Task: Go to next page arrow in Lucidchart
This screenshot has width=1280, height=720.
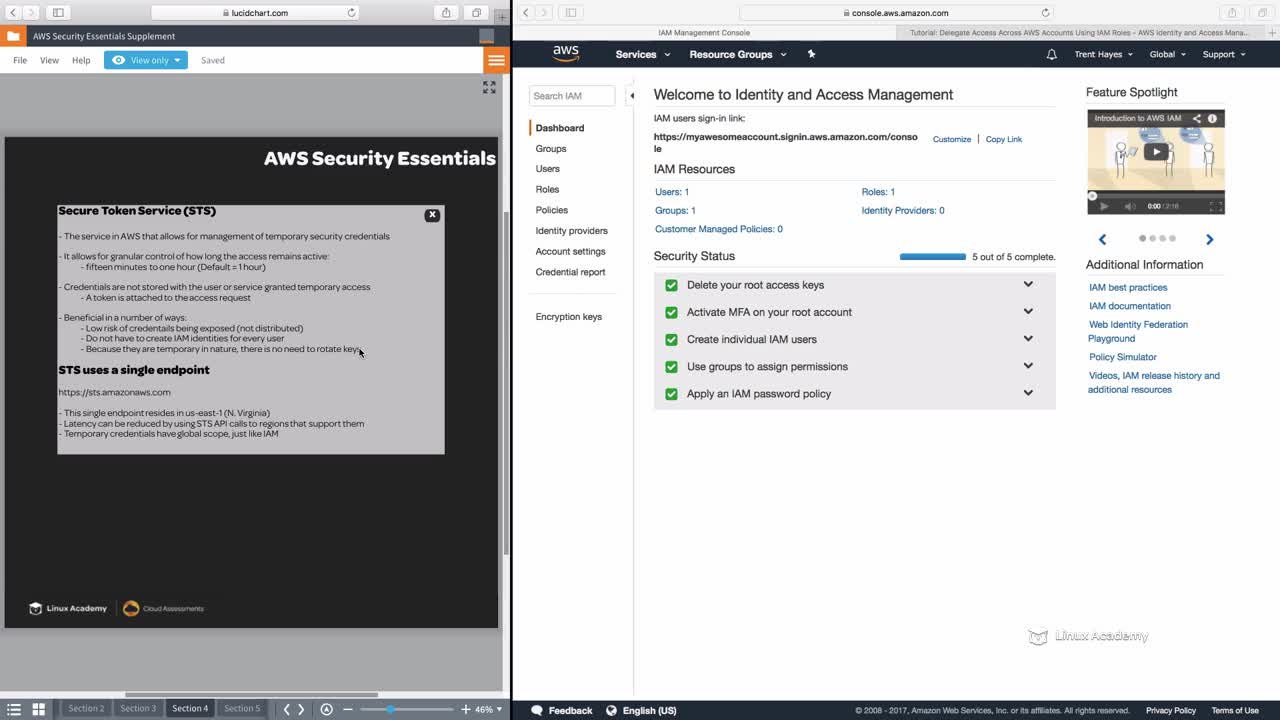Action: [x=301, y=709]
